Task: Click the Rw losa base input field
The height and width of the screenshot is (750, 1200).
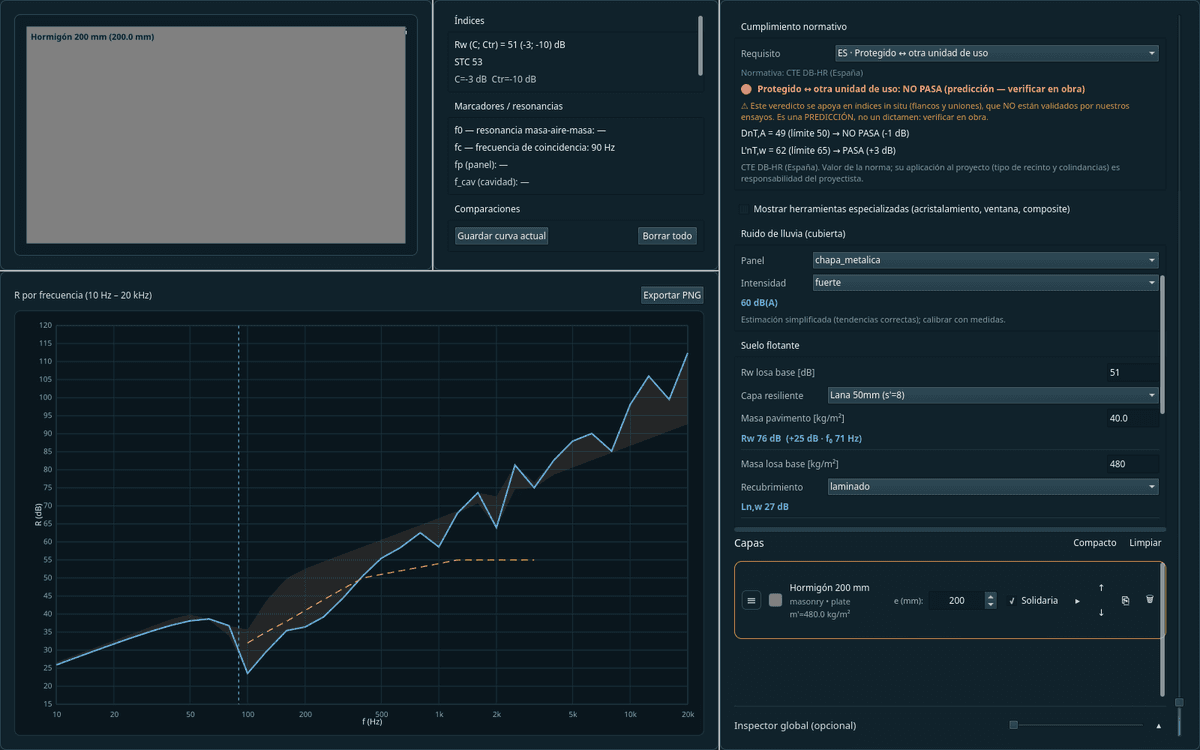Action: click(x=1132, y=372)
